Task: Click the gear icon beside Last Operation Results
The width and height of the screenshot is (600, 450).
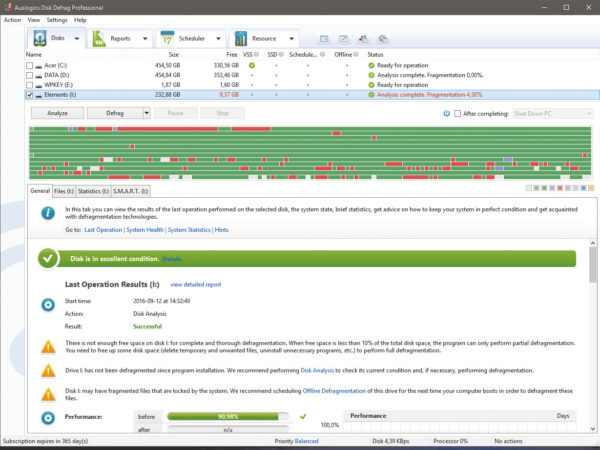Action: tap(47, 305)
